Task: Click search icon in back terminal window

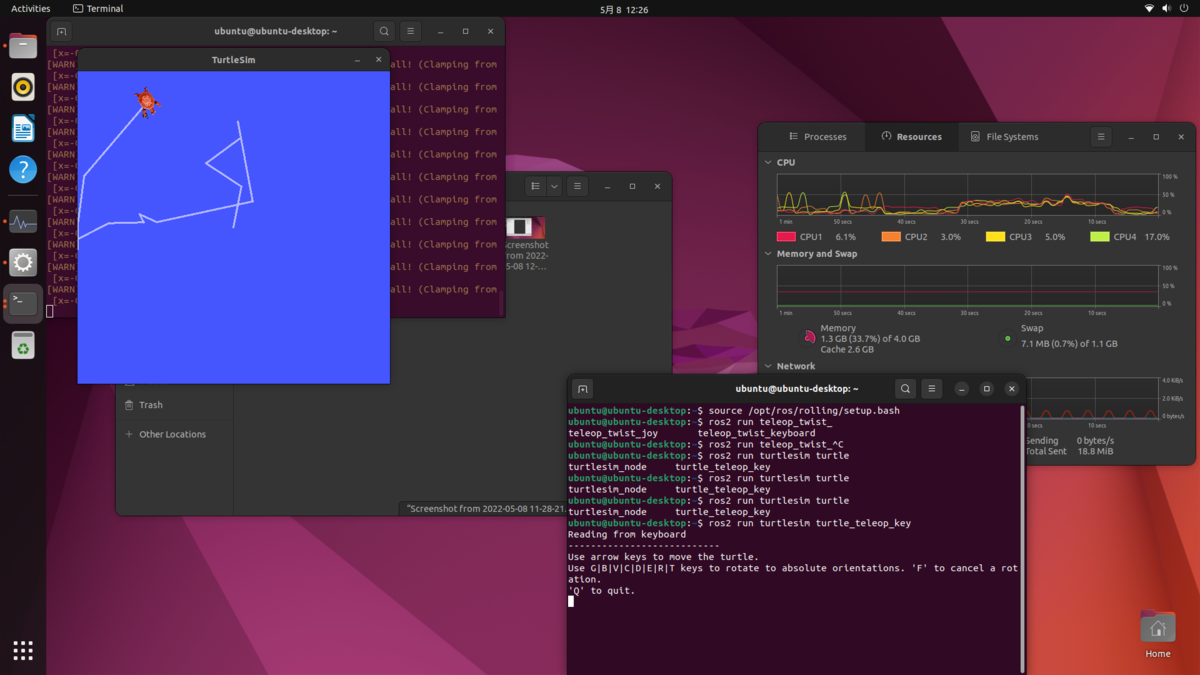Action: coord(384,32)
